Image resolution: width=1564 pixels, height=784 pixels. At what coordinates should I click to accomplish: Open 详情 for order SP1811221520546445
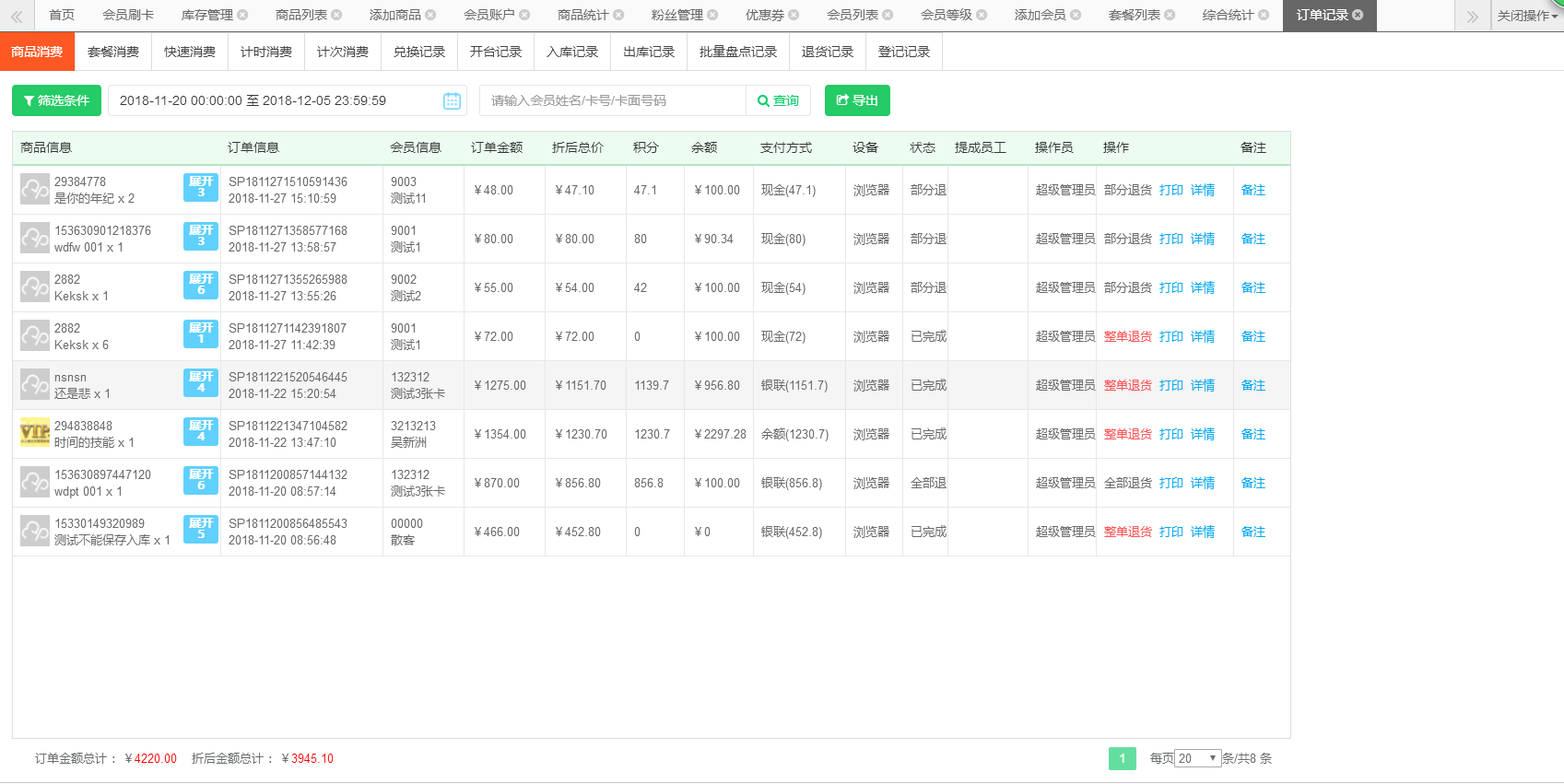tap(1203, 385)
